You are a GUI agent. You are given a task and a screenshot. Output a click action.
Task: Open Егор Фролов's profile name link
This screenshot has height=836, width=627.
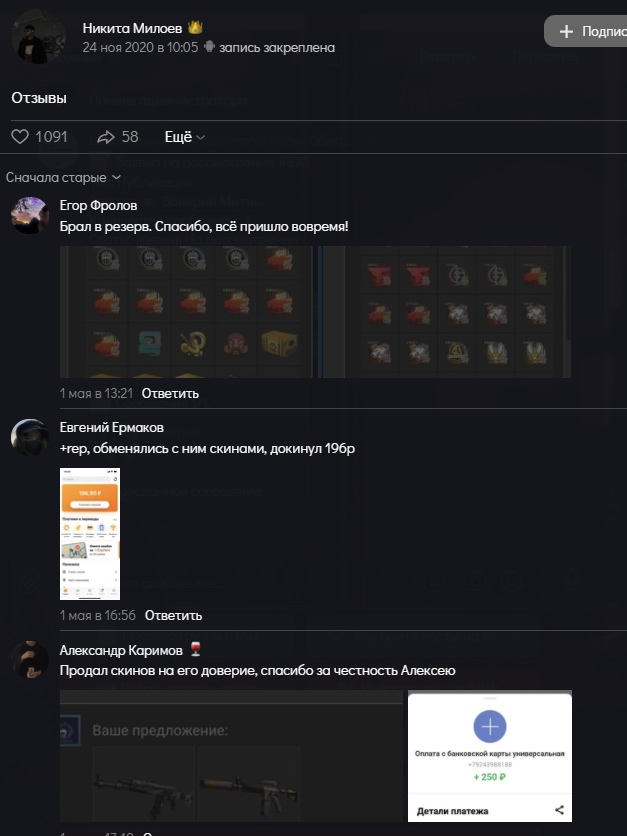(x=98, y=205)
